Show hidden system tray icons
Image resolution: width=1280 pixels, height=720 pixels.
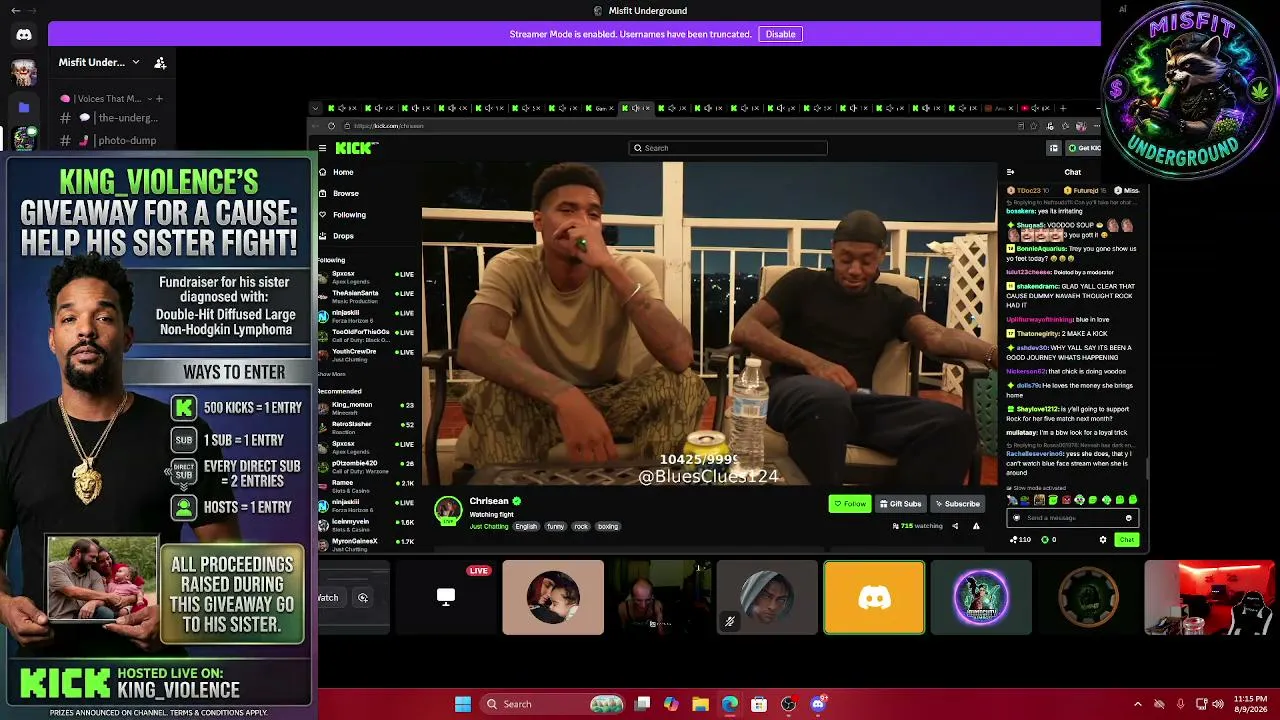pyautogui.click(x=1137, y=704)
